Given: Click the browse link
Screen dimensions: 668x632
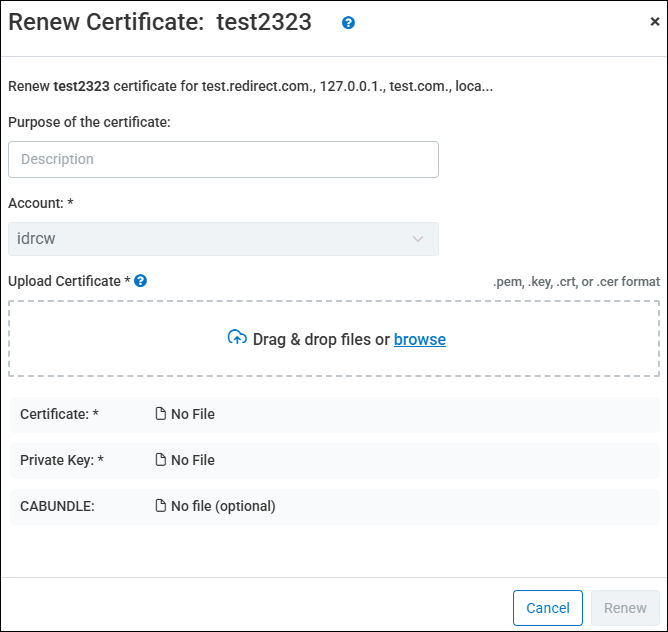Looking at the screenshot, I should pos(420,339).
